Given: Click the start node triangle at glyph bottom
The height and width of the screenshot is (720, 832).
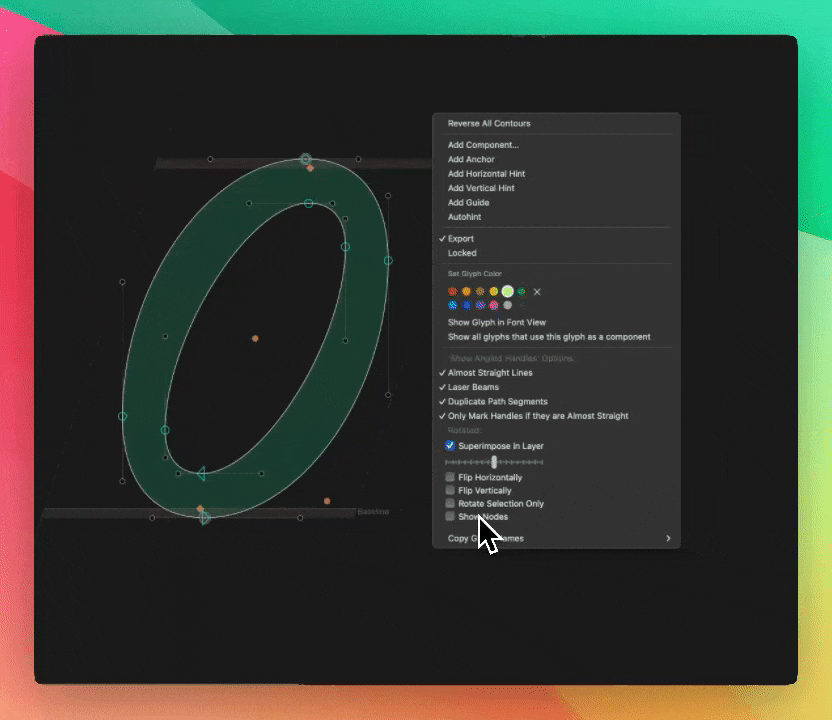Looking at the screenshot, I should 205,518.
